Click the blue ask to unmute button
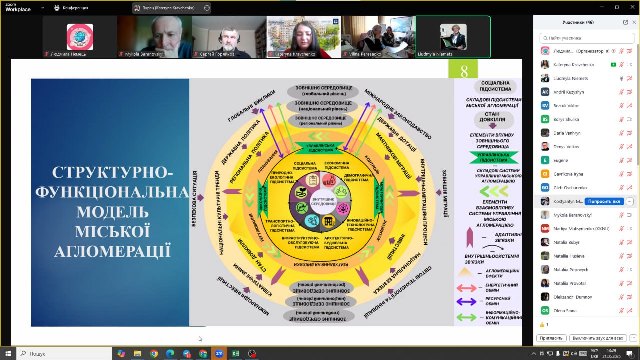This screenshot has width=640, height=360. tap(604, 202)
